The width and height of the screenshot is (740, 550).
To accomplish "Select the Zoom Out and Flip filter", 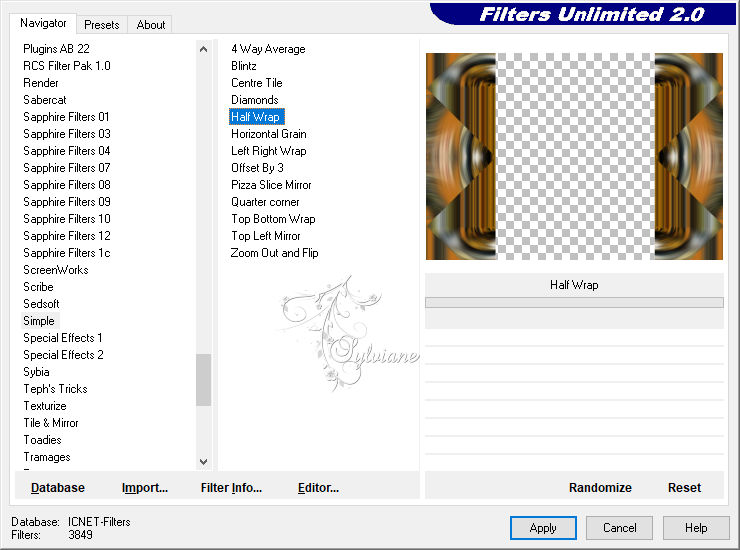I will [x=274, y=253].
